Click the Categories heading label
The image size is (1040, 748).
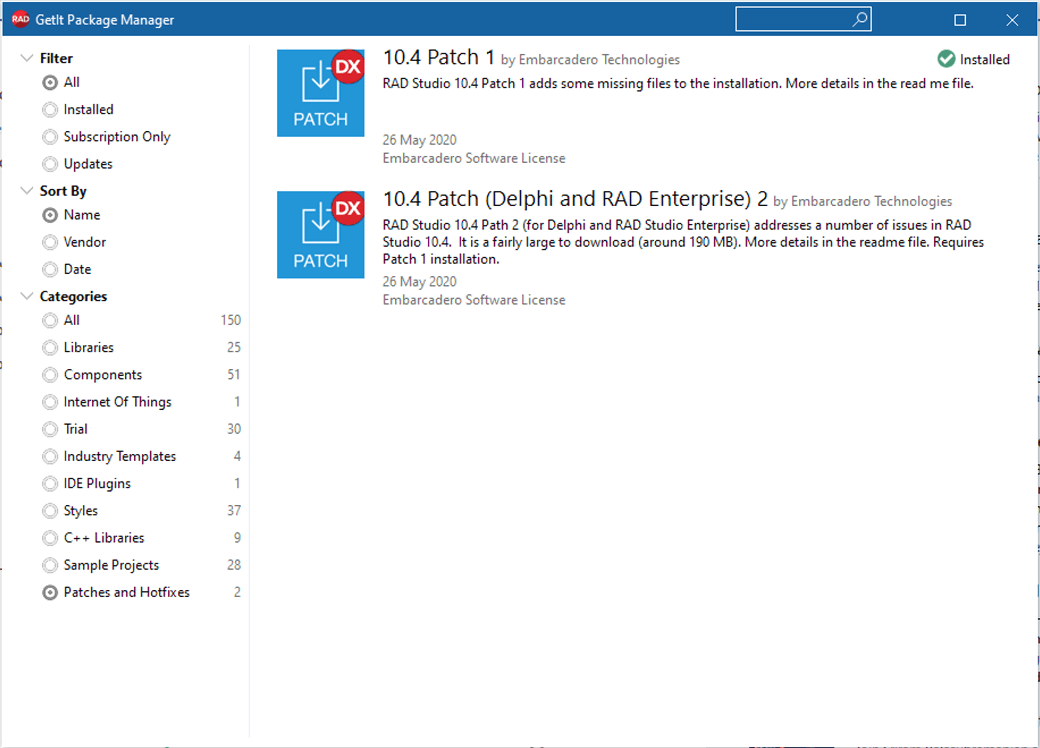point(73,296)
